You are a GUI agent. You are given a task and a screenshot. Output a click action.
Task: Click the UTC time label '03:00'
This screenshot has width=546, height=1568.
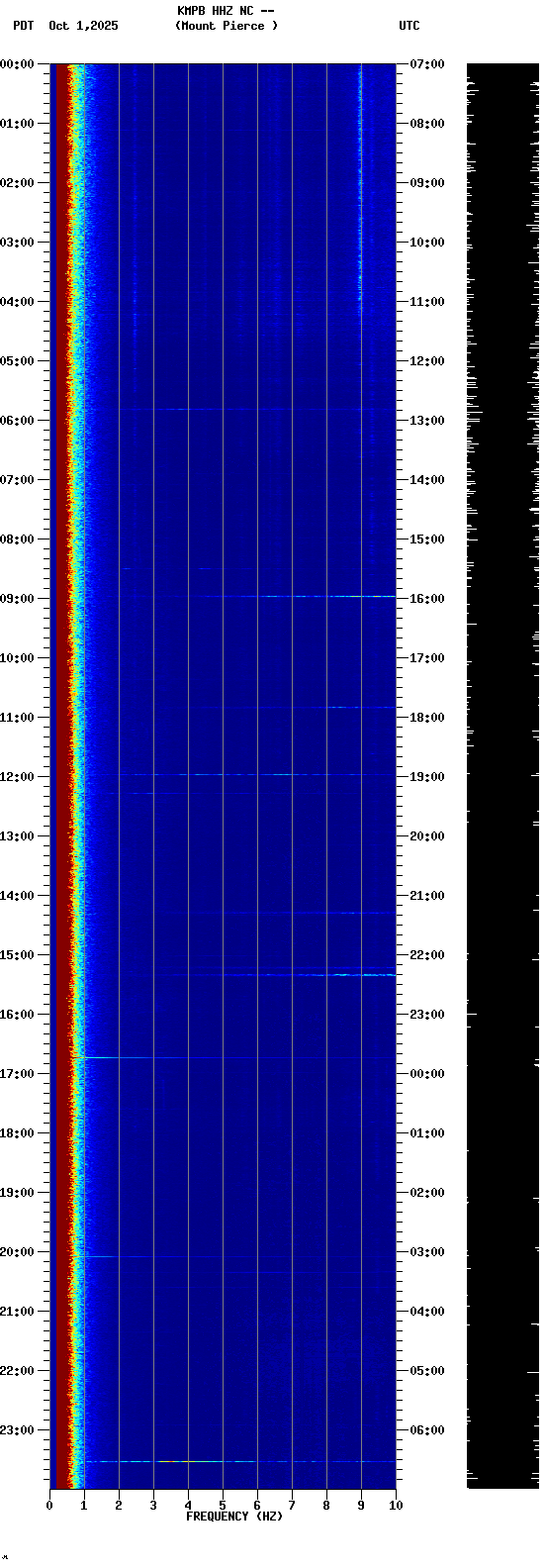point(427,1252)
